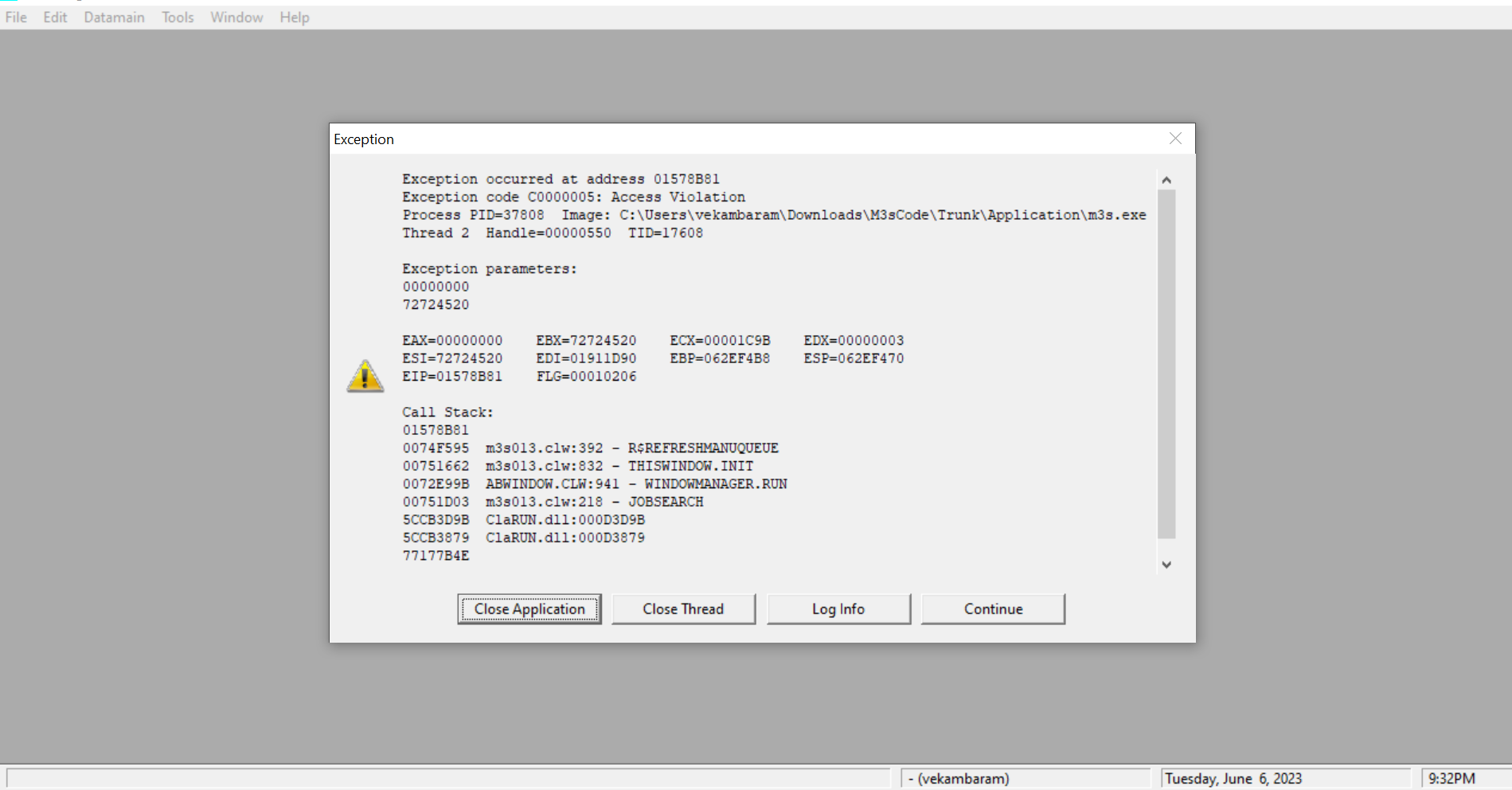Click the date panel showing June 6, 2023
1512x790 pixels.
(x=1283, y=778)
